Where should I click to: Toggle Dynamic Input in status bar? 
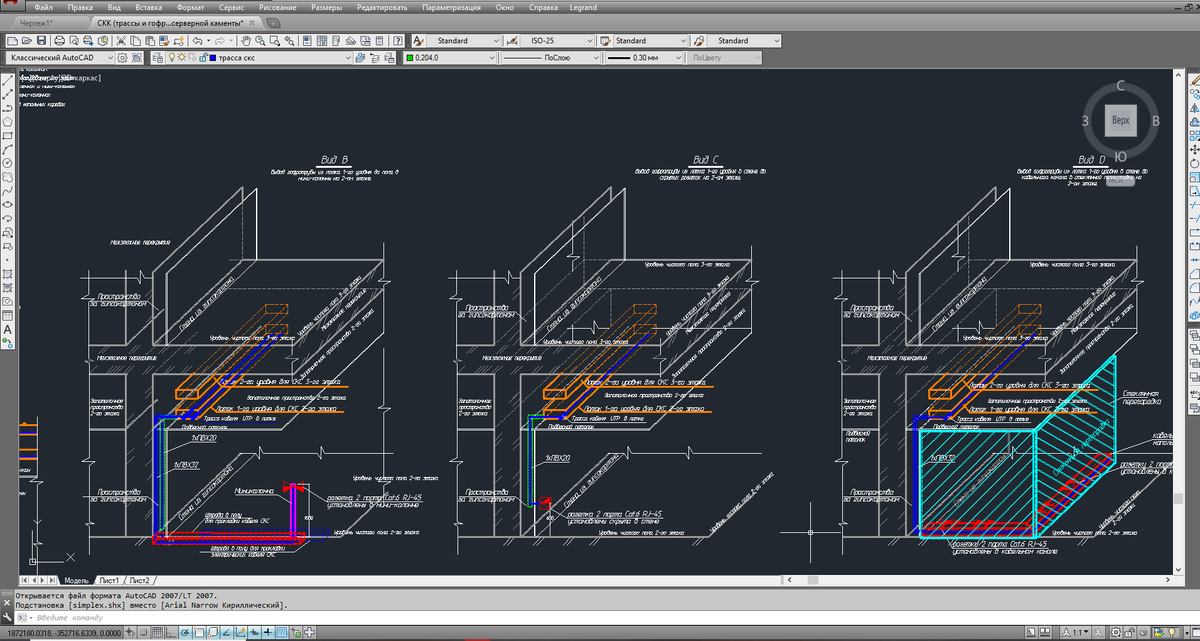pyautogui.click(x=254, y=633)
